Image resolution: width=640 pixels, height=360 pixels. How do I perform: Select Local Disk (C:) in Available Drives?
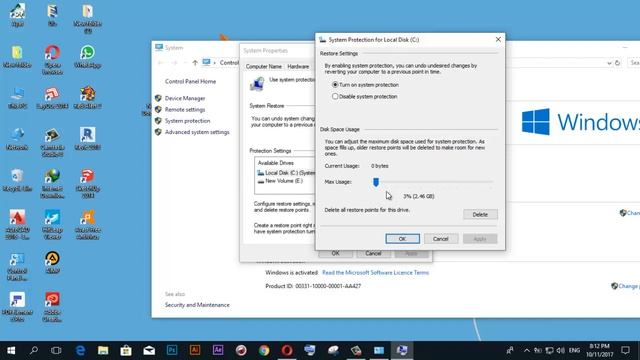tap(286, 173)
